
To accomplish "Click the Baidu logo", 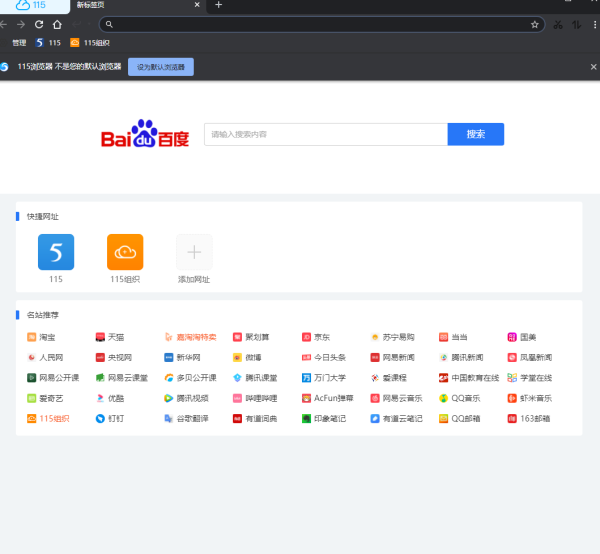I will pos(145,134).
